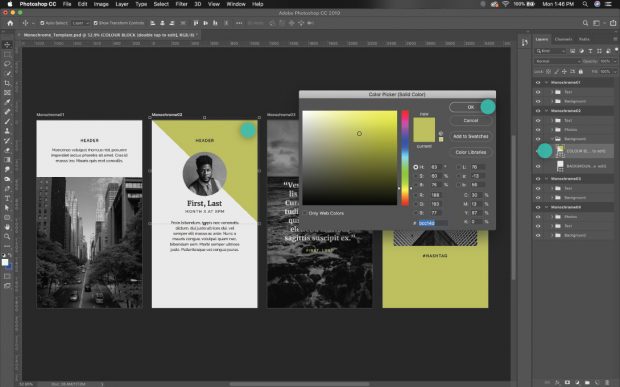Open the Auto-Select Layer dropdown

pyautogui.click(x=80, y=23)
